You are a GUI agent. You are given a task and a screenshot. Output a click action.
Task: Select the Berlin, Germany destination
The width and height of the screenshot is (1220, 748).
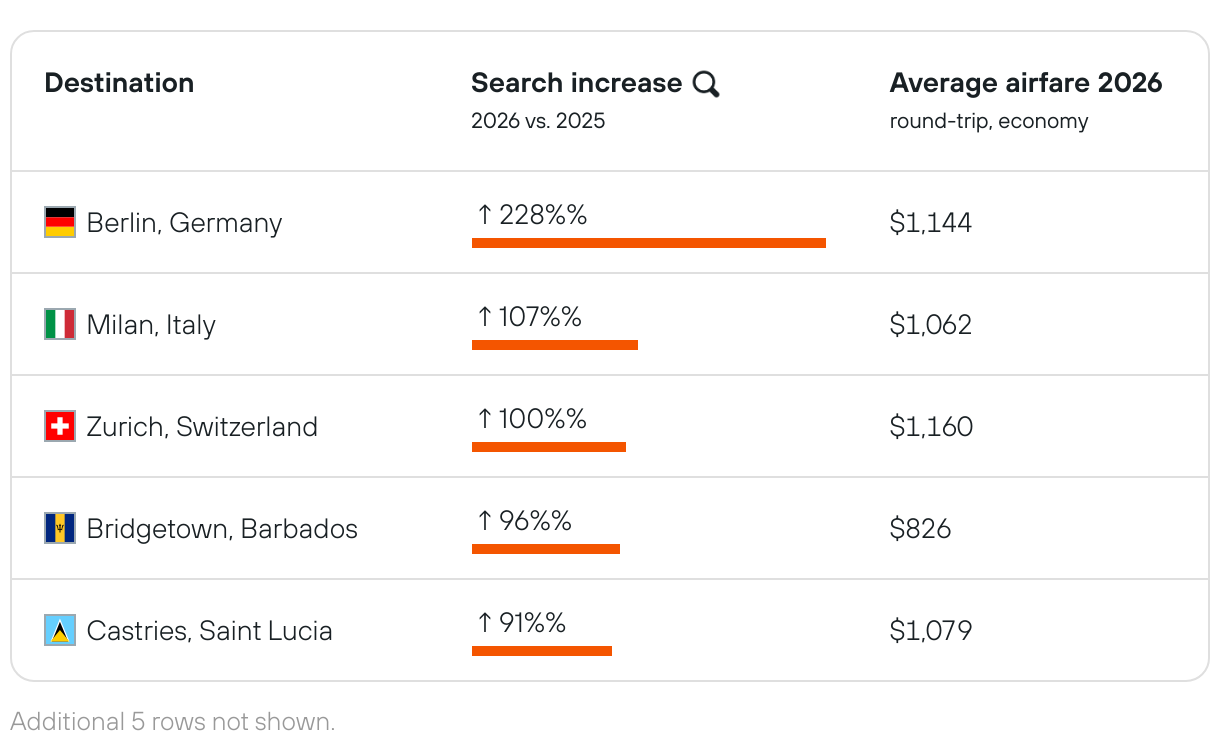[x=184, y=222]
